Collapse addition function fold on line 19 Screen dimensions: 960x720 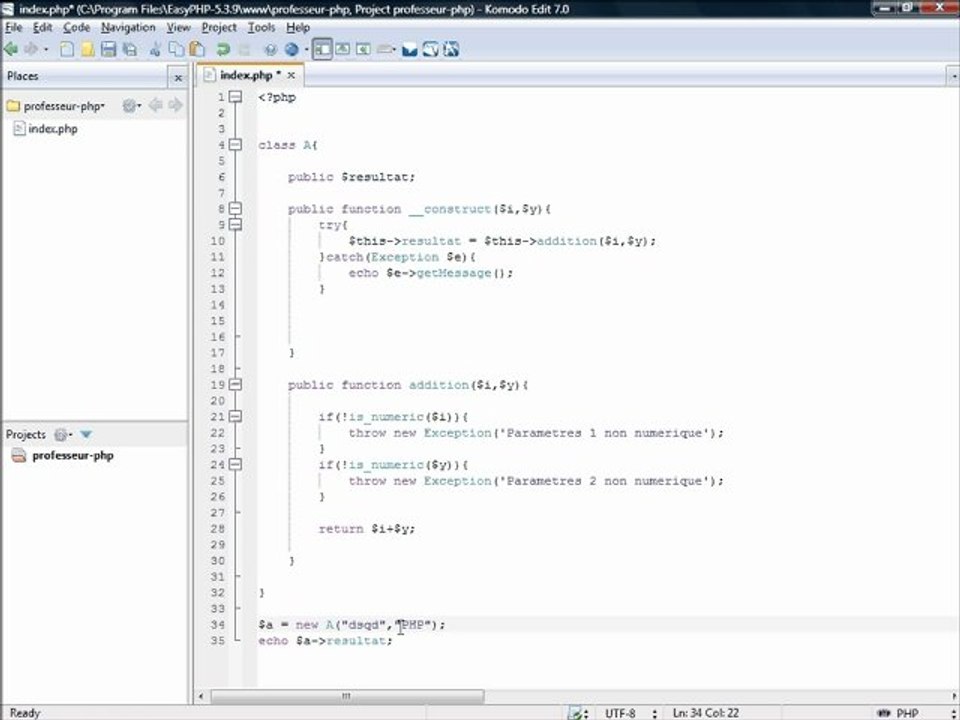pyautogui.click(x=235, y=384)
